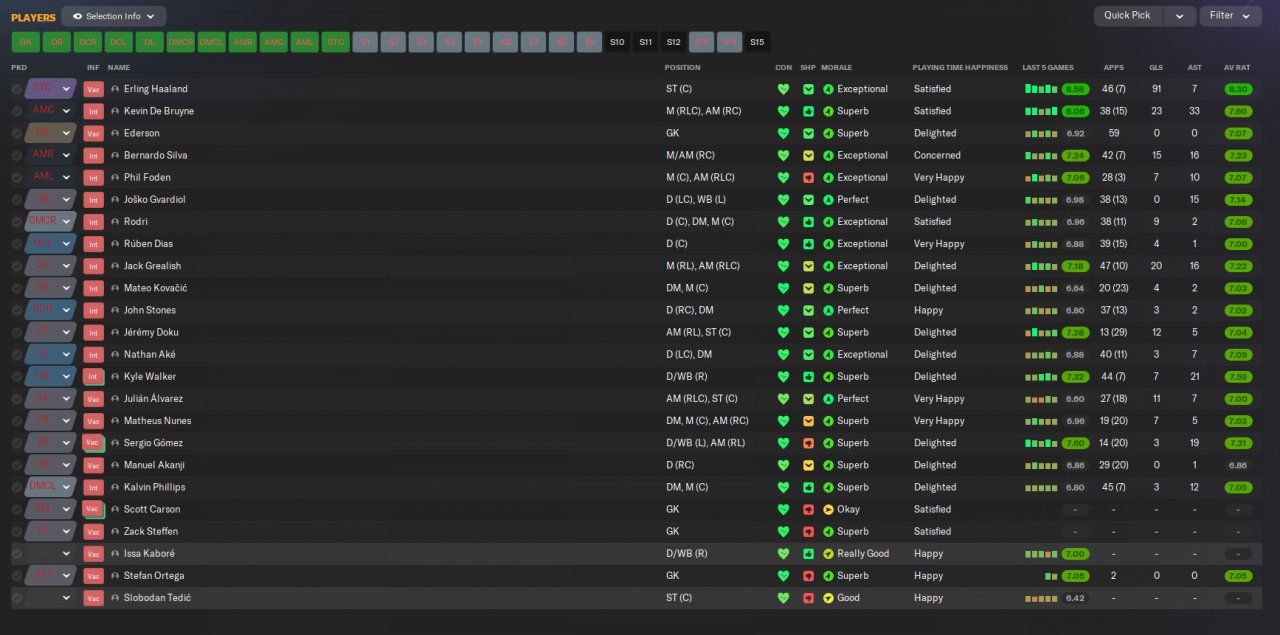Toggle the picked checkmark for Erling Haaland

pos(17,89)
